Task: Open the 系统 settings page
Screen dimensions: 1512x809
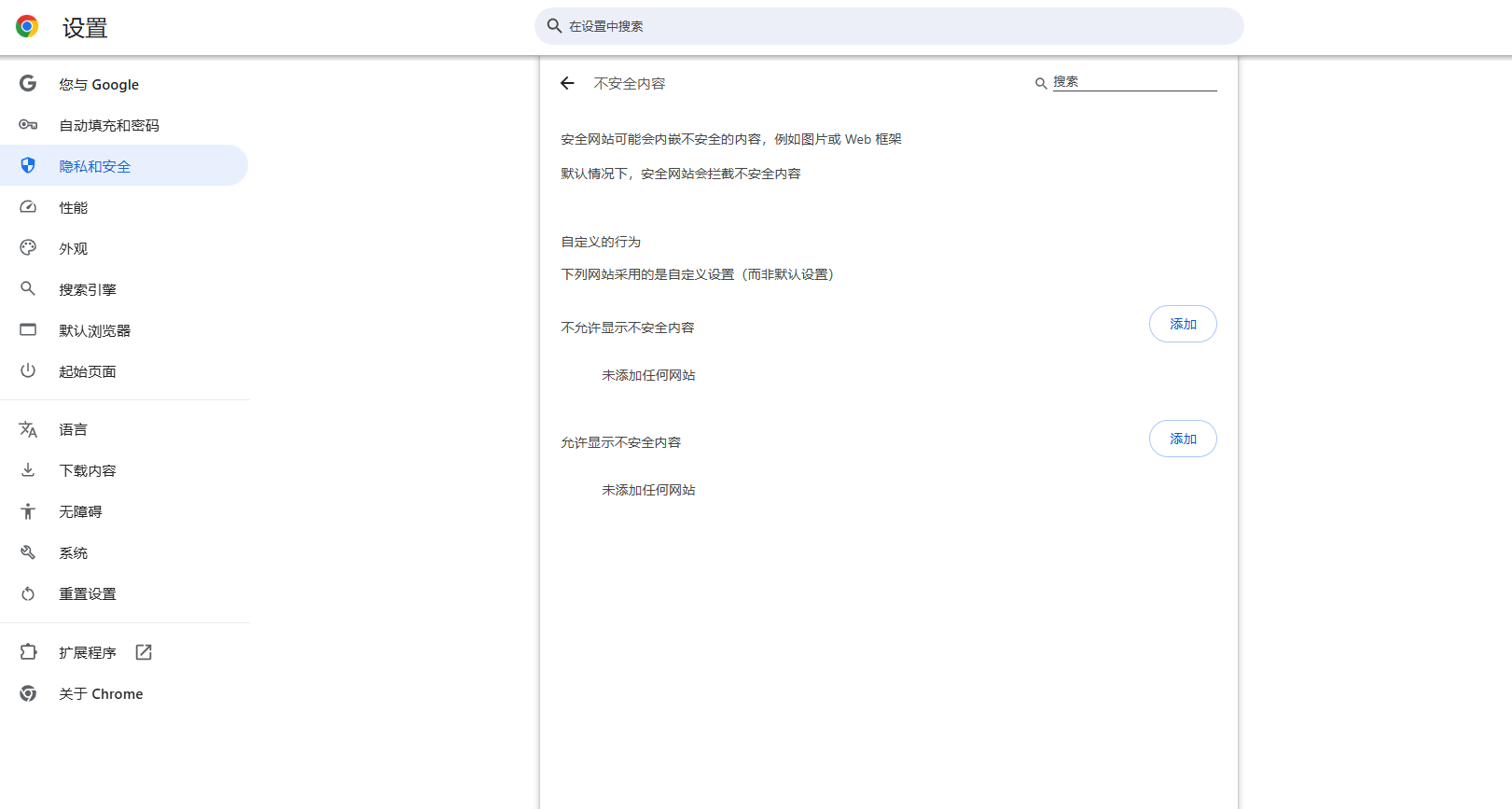Action: coord(124,552)
